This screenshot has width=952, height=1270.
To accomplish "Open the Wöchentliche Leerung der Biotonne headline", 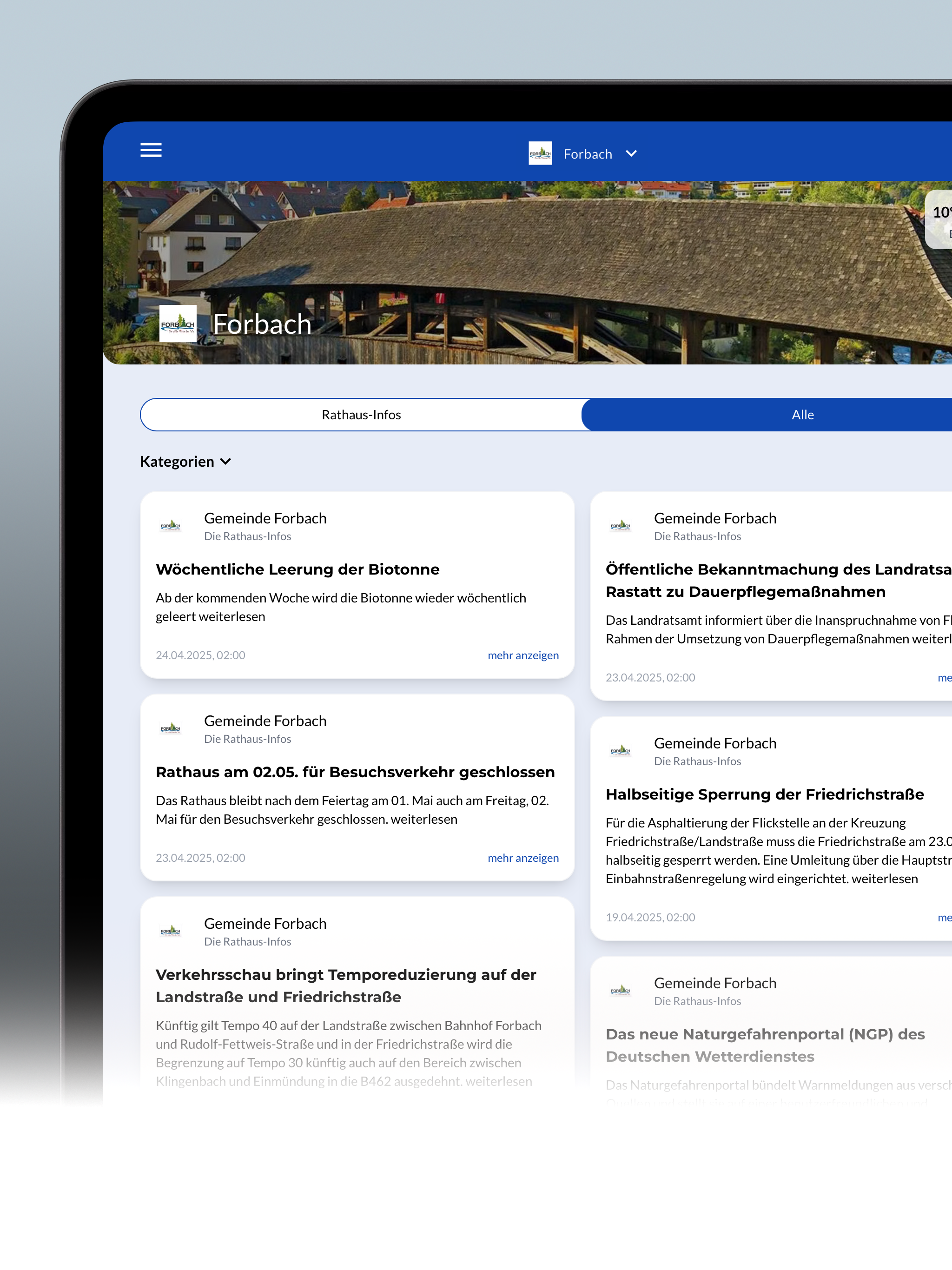I will [x=297, y=569].
